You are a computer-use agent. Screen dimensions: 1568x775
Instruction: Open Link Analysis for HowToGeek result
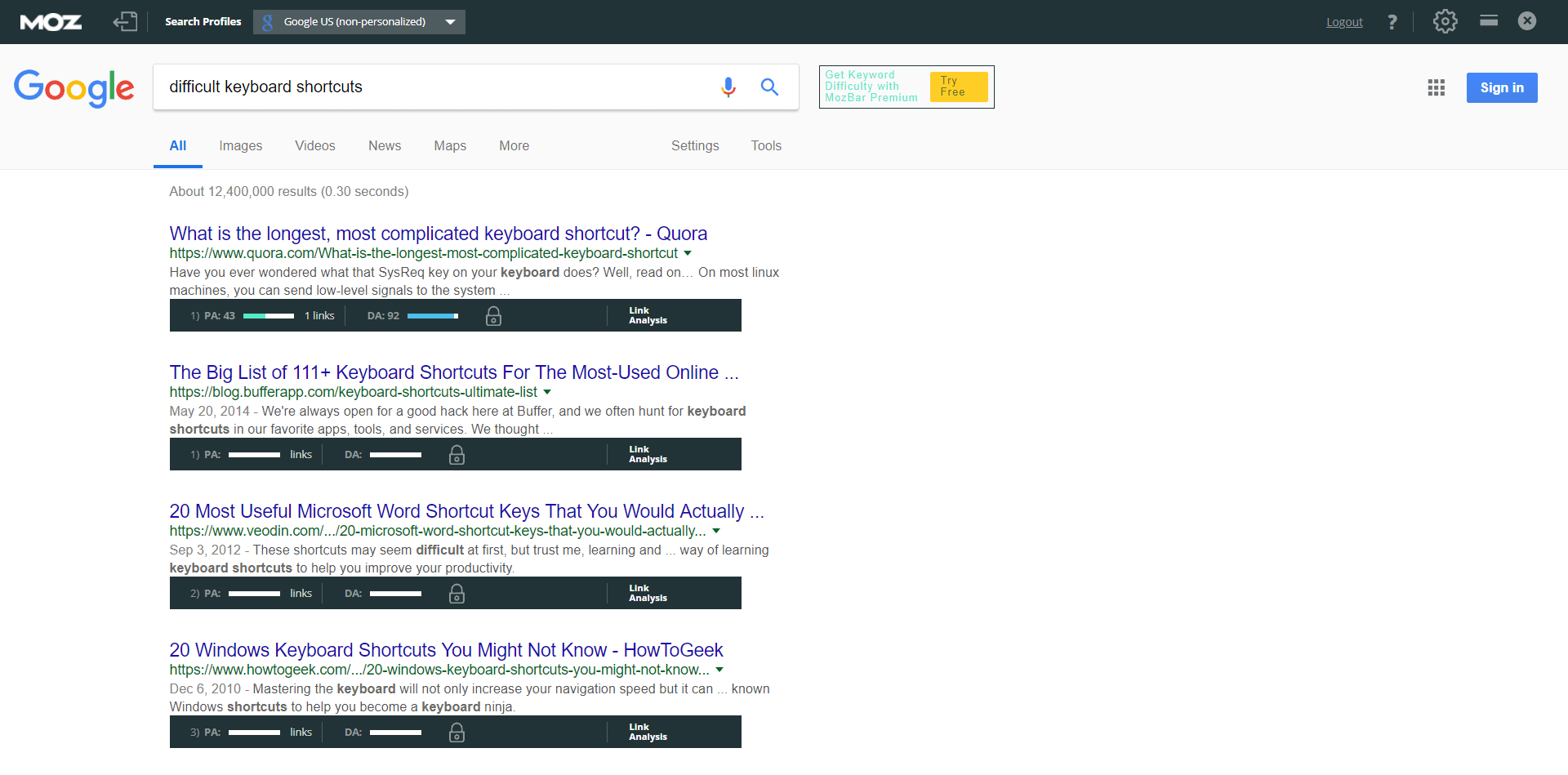tap(648, 732)
